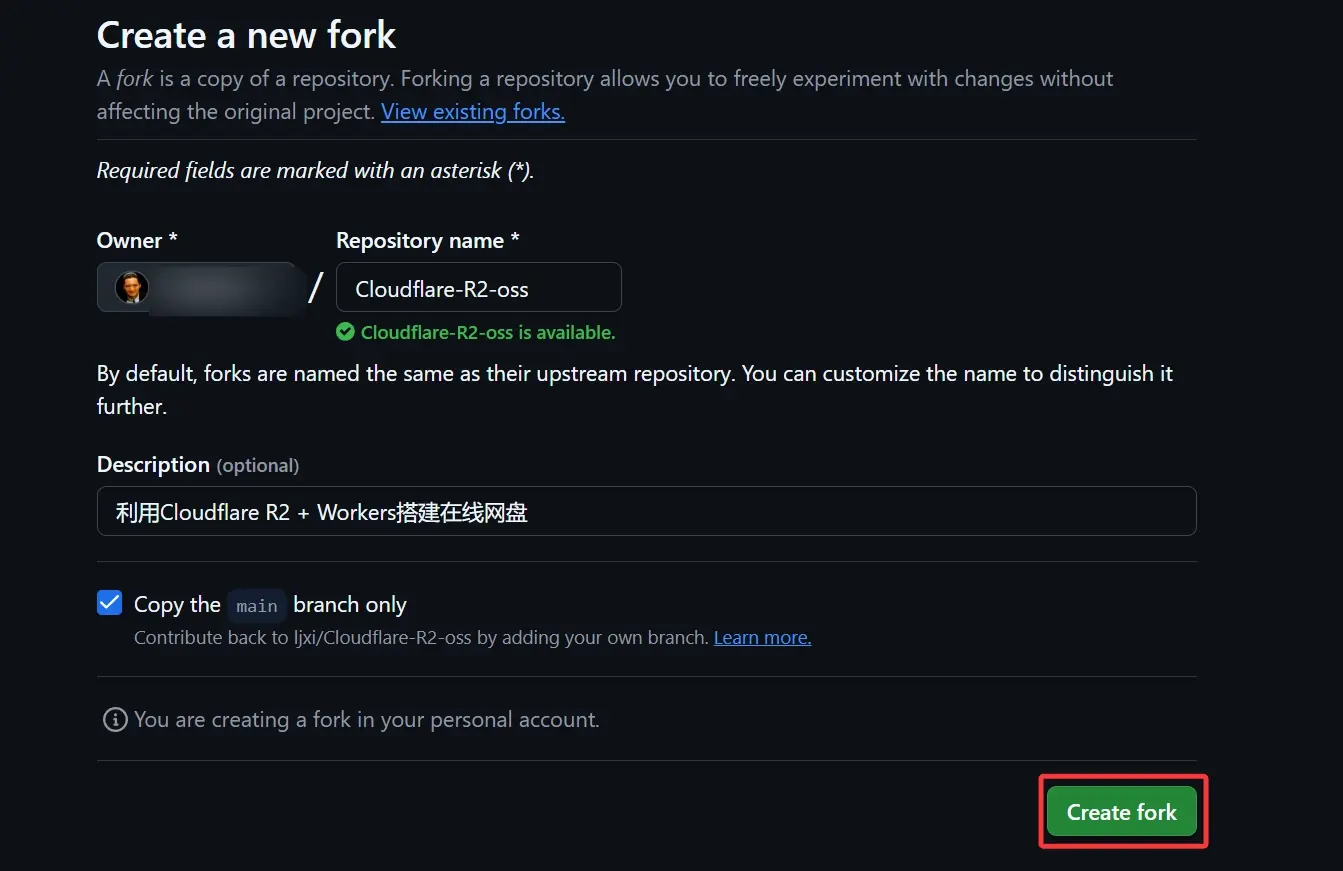Viewport: 1343px width, 871px height.
Task: Open View existing forks link
Action: [x=472, y=111]
